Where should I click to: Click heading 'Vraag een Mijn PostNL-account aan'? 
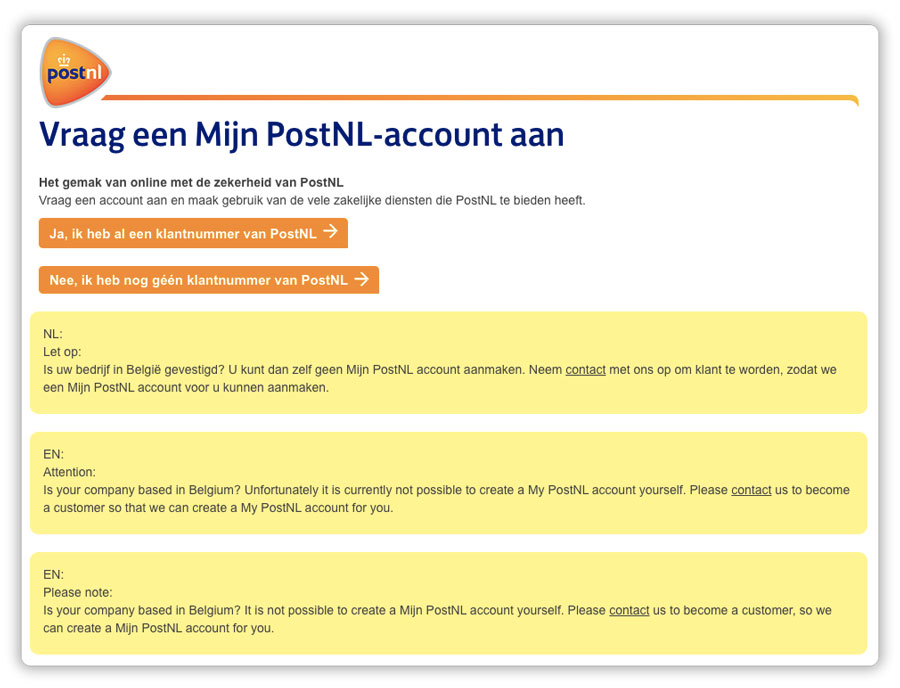[x=301, y=135]
